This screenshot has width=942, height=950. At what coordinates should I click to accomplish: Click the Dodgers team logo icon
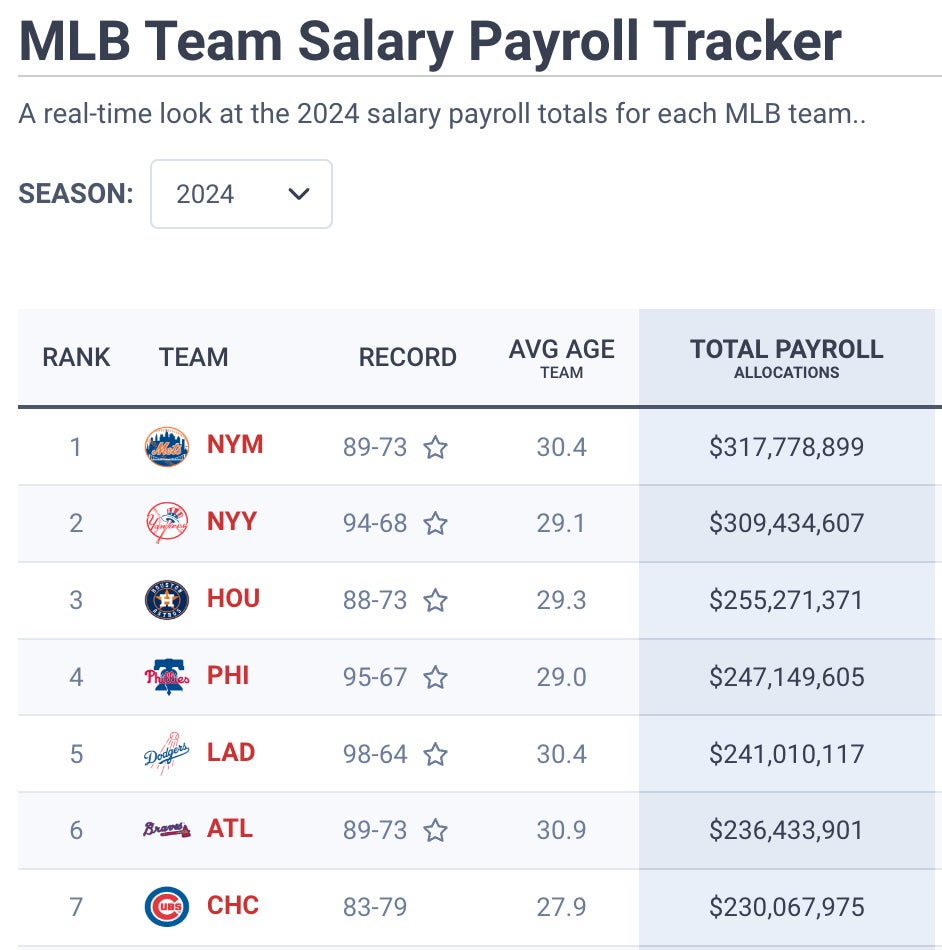[x=166, y=754]
